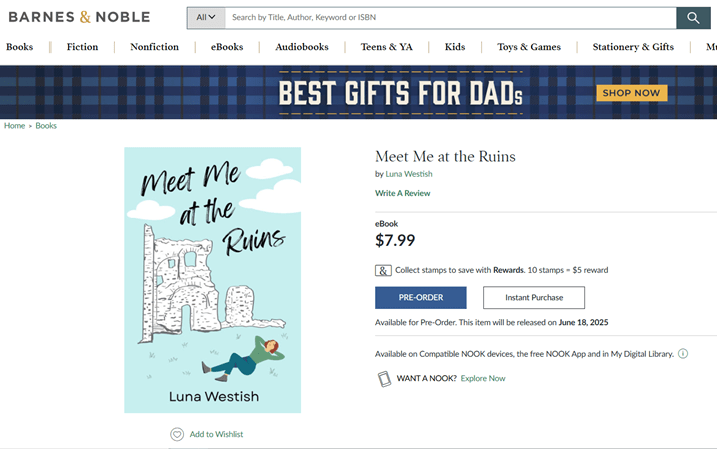Click the Instant Purchase button
Image resolution: width=717 pixels, height=449 pixels.
tap(534, 298)
